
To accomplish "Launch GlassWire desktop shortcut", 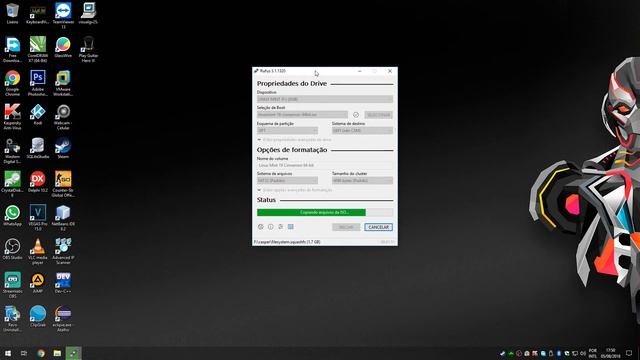I will point(63,47).
